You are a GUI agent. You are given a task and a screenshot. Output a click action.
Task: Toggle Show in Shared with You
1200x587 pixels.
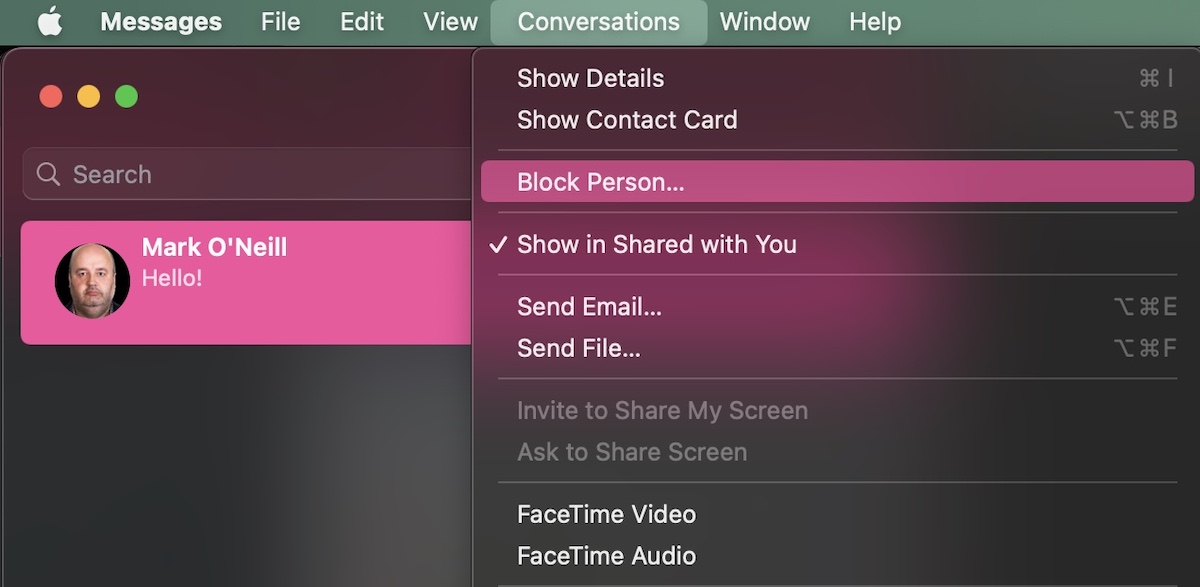[x=656, y=244]
